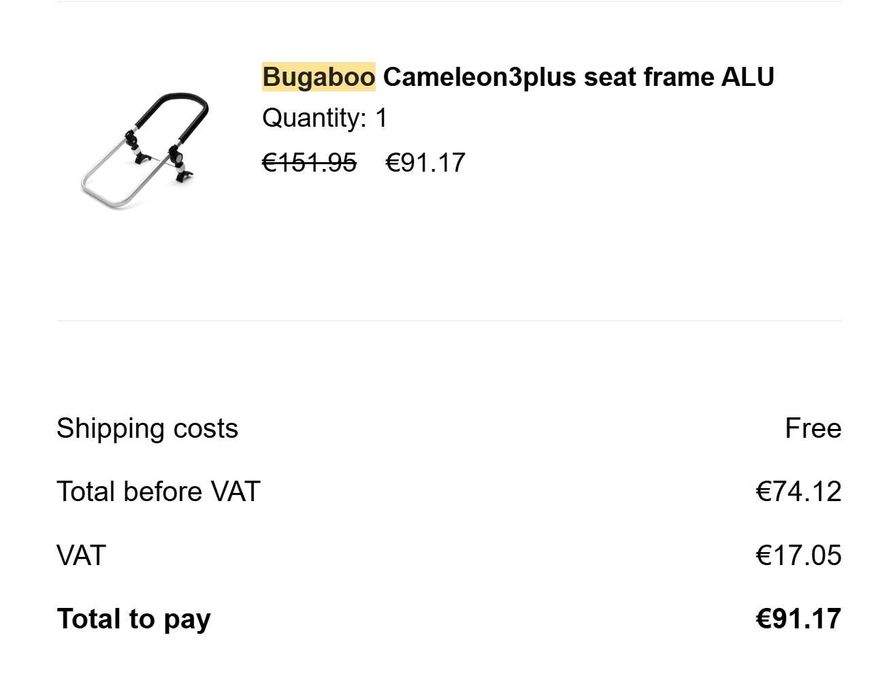Screen dimensions: 895x700
Task: Click the bold Total to pay label
Action: click(x=134, y=619)
